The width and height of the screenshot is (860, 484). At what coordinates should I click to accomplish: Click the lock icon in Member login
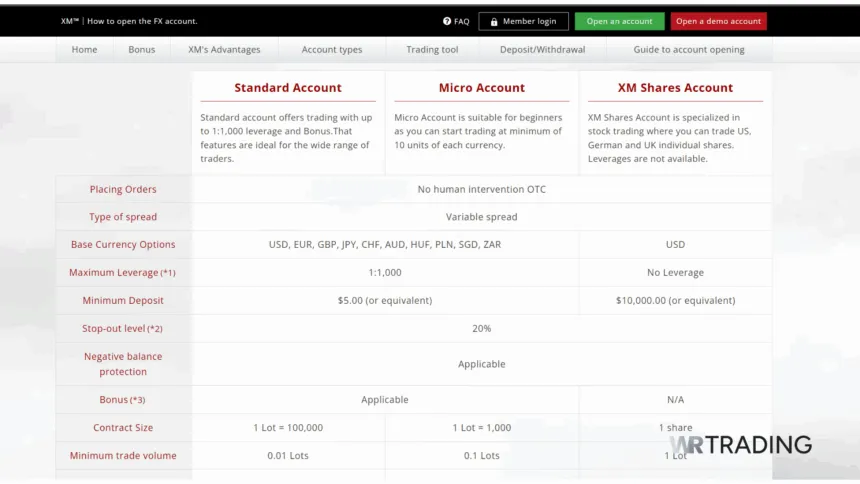494,21
